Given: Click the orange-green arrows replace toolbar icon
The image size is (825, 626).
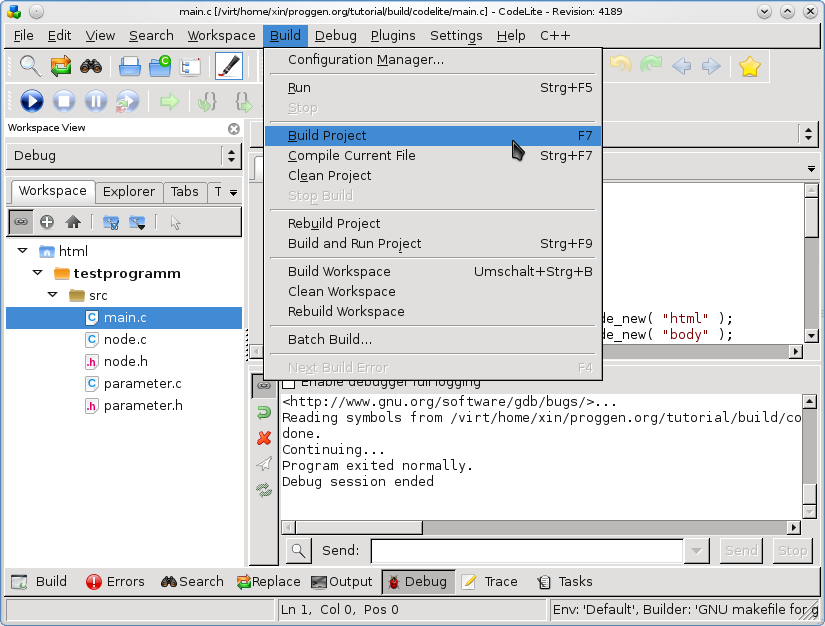Looking at the screenshot, I should click(x=61, y=67).
